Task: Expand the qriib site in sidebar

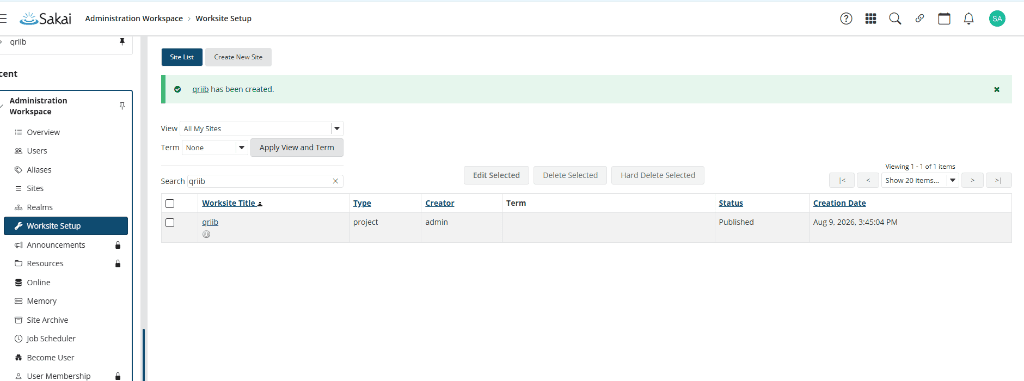Action: (1, 42)
